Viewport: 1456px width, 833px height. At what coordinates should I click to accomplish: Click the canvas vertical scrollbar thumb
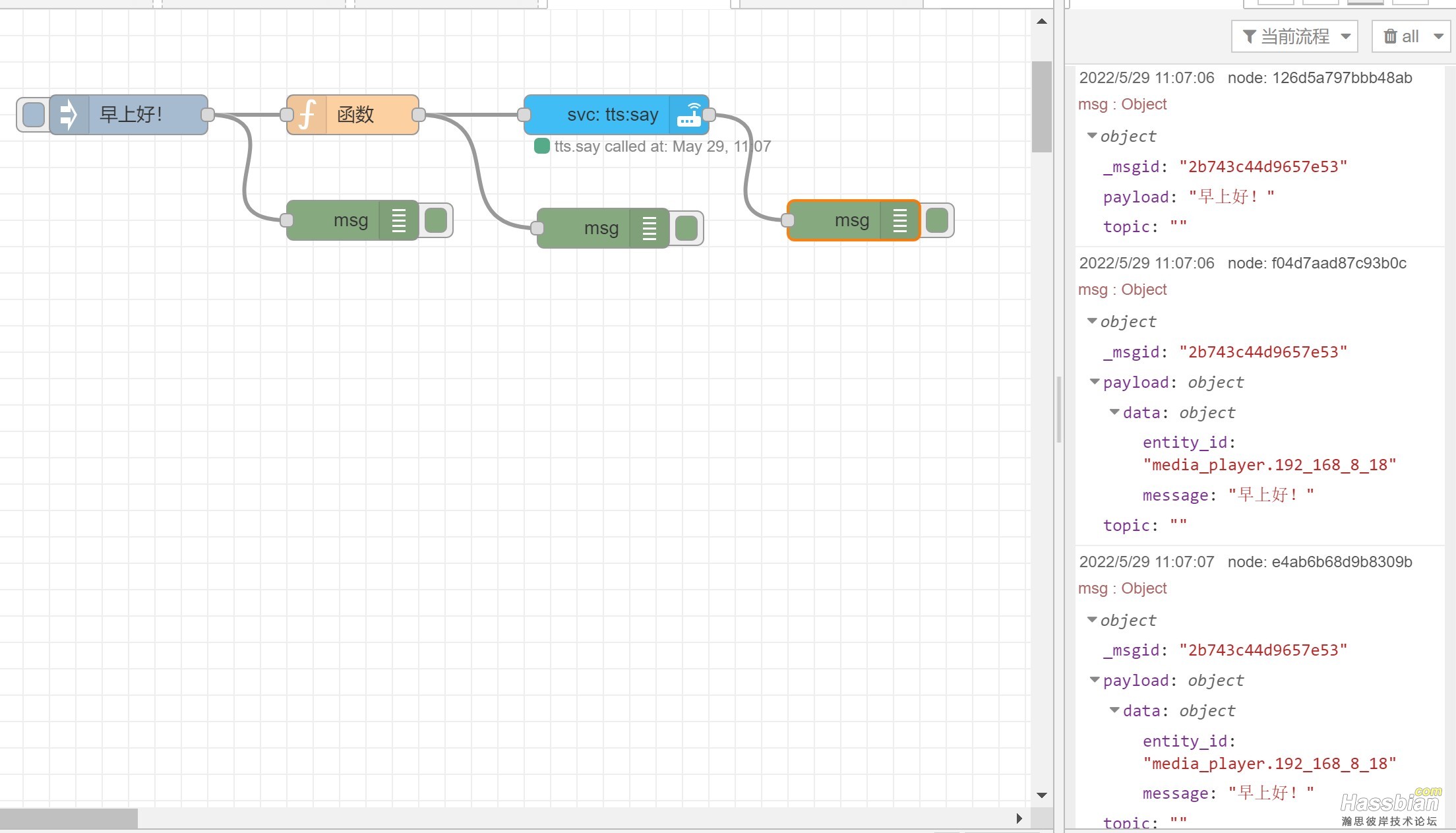click(x=1042, y=107)
